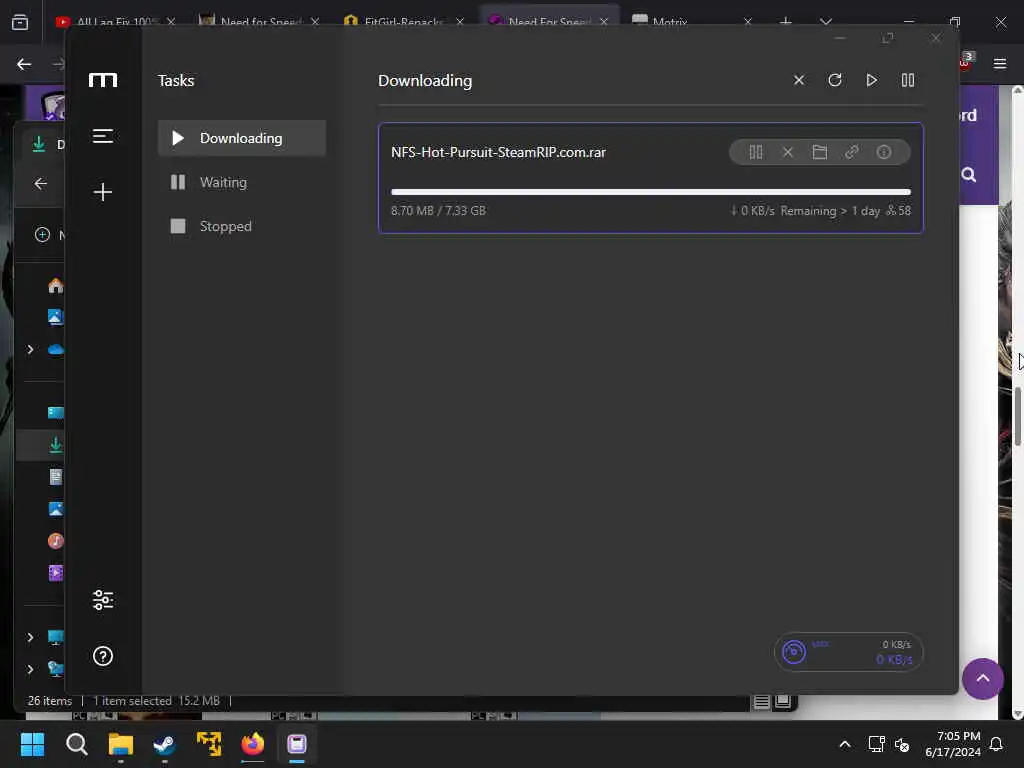Open File Explorer from taskbar

pos(121,744)
